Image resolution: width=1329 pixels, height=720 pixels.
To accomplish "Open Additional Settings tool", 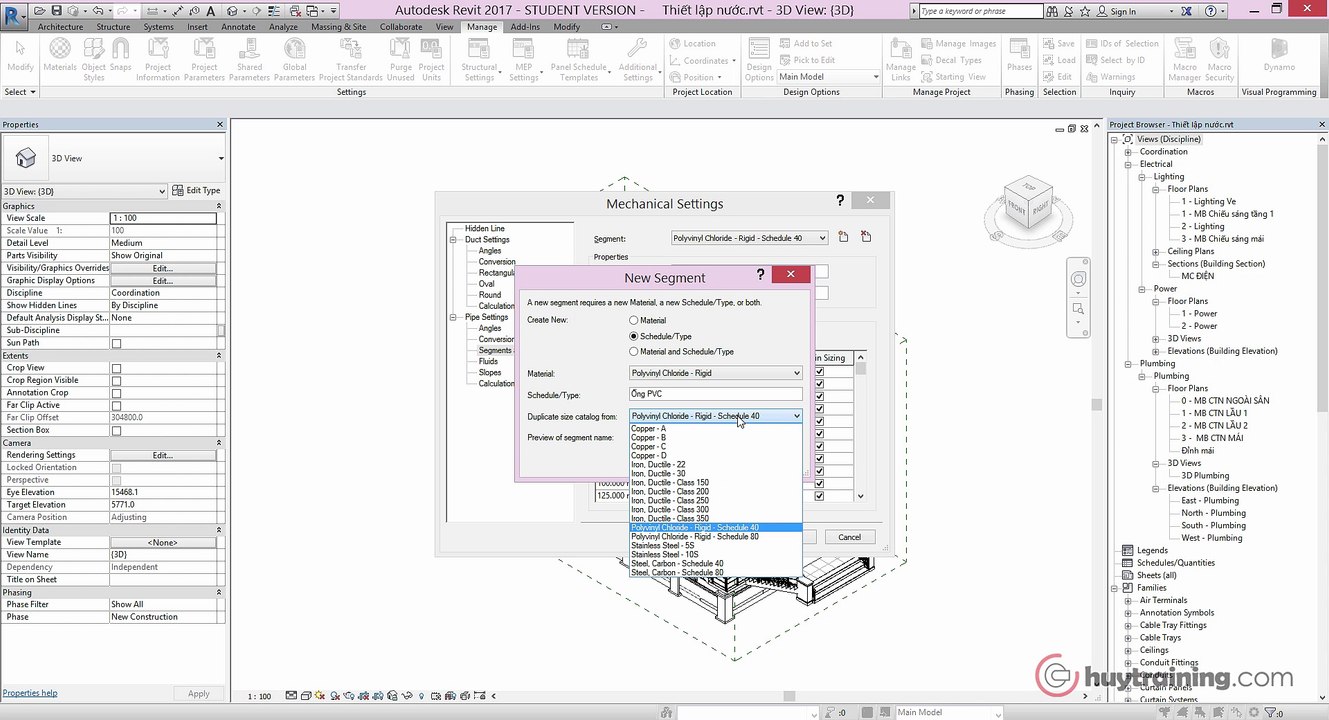I will [638, 60].
